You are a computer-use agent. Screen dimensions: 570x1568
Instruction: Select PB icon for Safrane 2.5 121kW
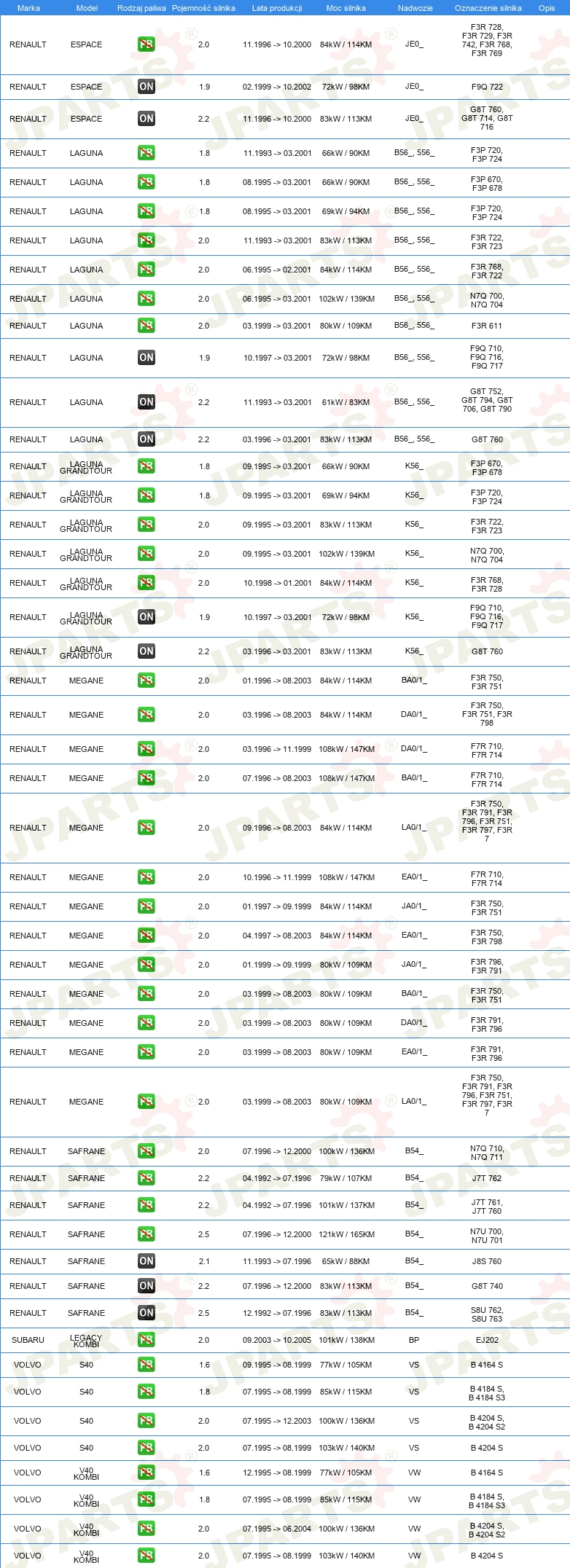(146, 1234)
